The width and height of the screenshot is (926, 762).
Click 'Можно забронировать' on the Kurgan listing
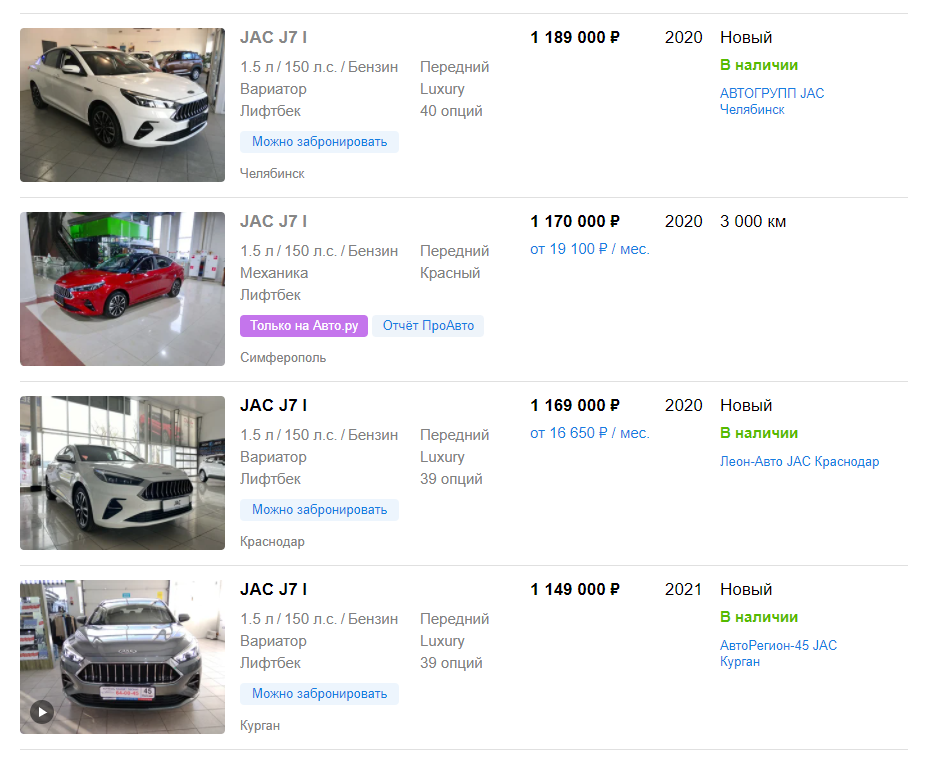[x=319, y=693]
